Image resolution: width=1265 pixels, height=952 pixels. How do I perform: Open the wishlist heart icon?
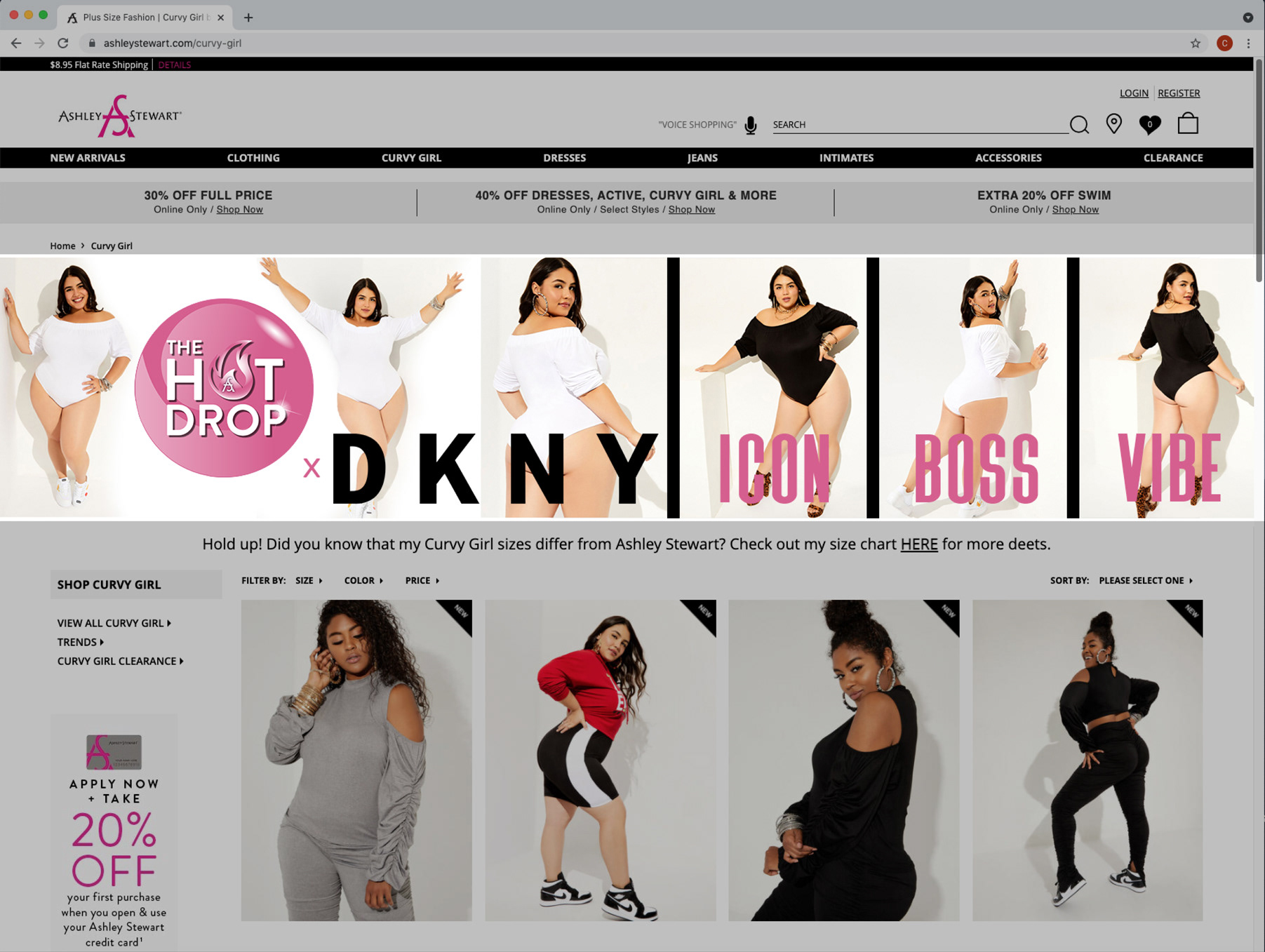(x=1149, y=124)
